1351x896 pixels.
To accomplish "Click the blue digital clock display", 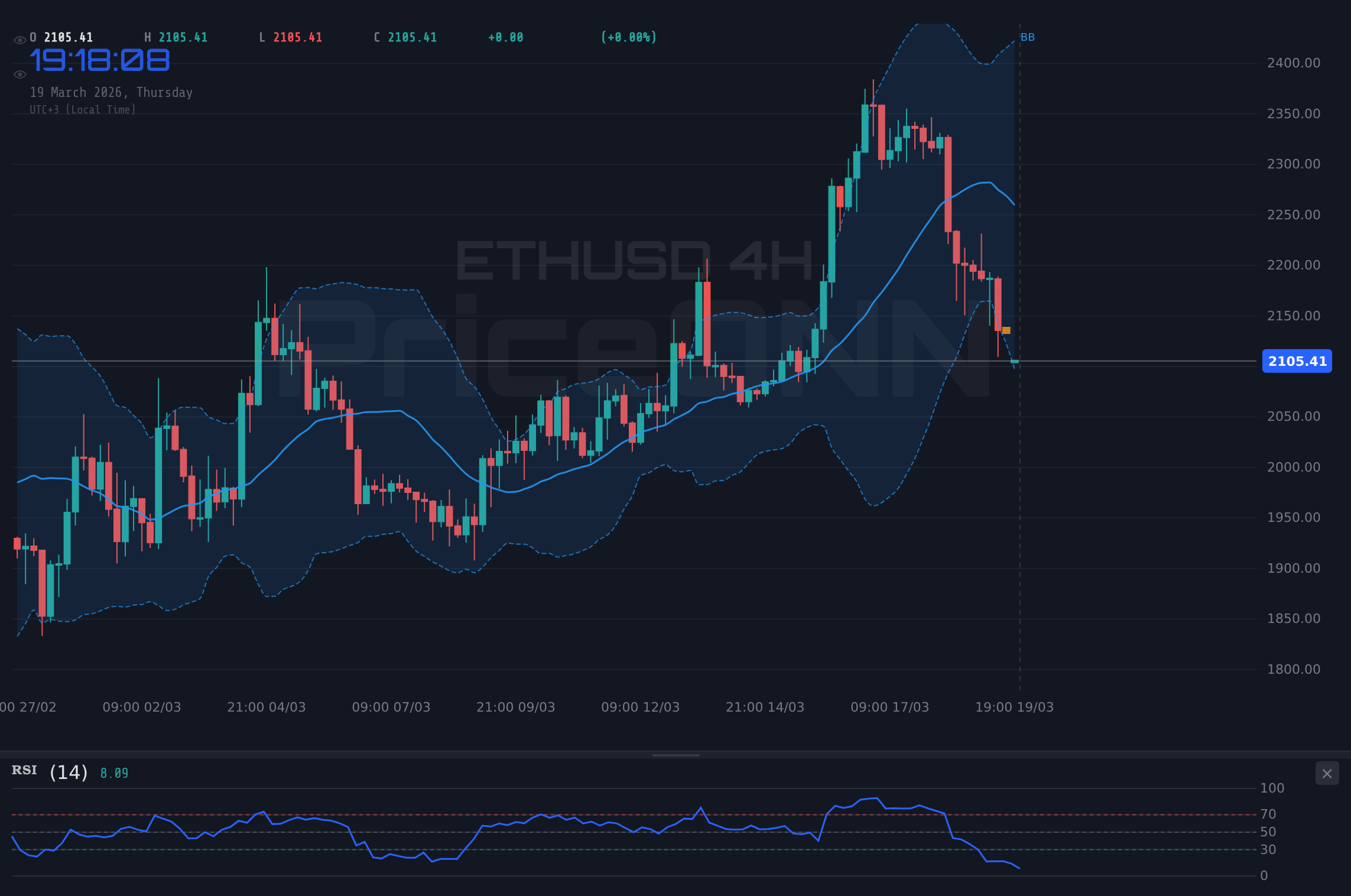I will (99, 59).
